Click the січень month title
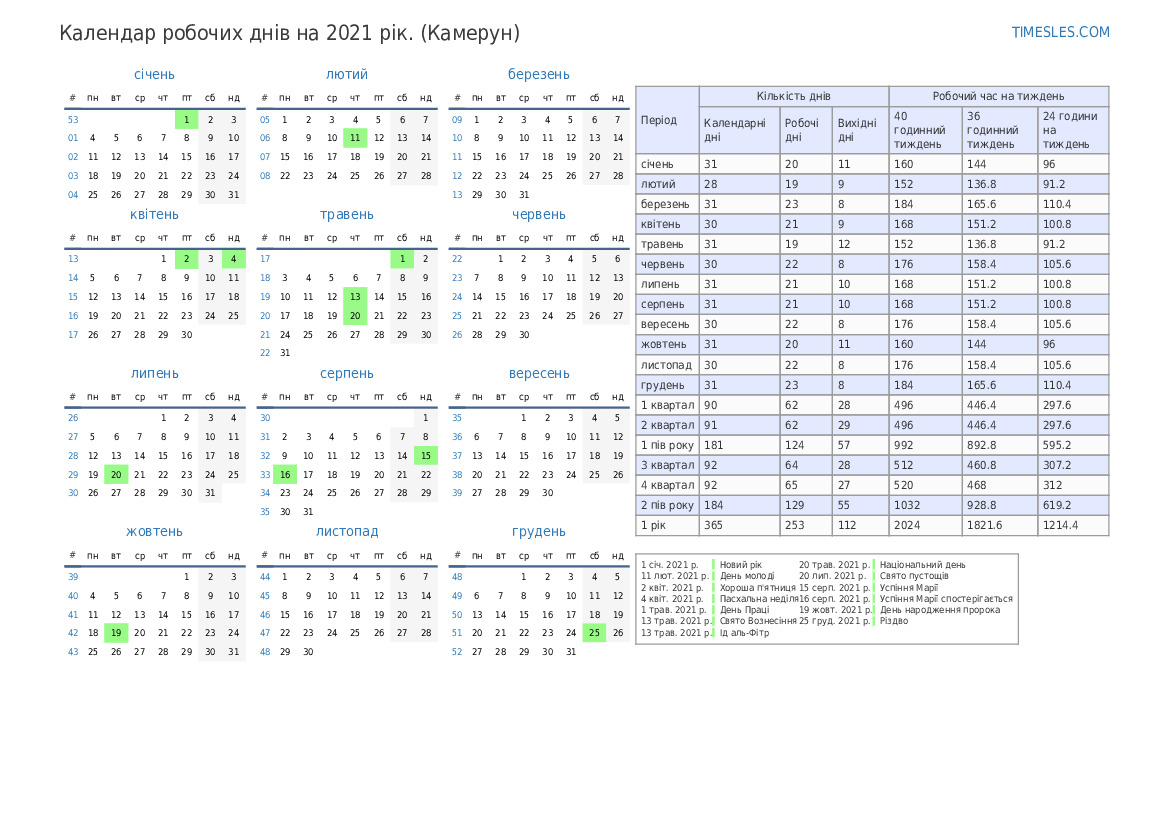The height and width of the screenshot is (827, 1169). (154, 74)
